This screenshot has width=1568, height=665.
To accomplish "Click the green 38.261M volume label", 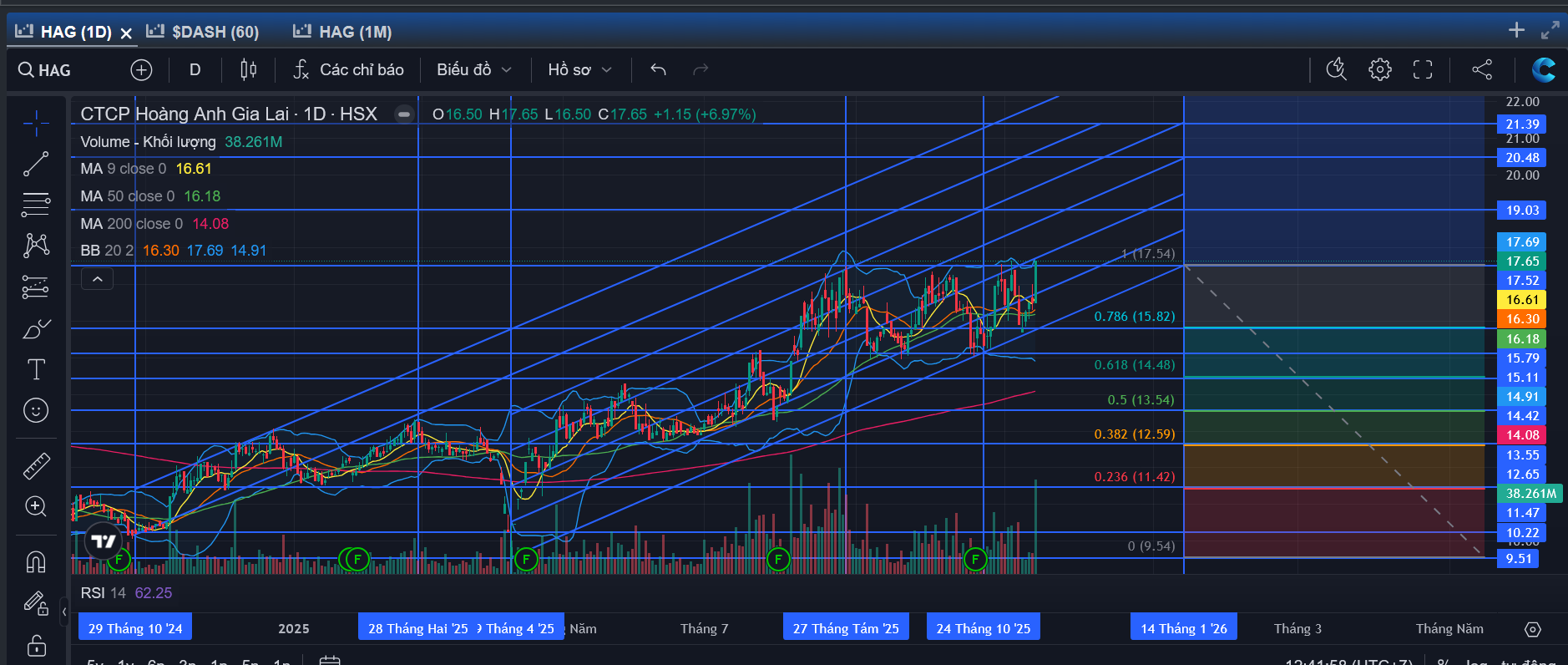I will point(1530,494).
